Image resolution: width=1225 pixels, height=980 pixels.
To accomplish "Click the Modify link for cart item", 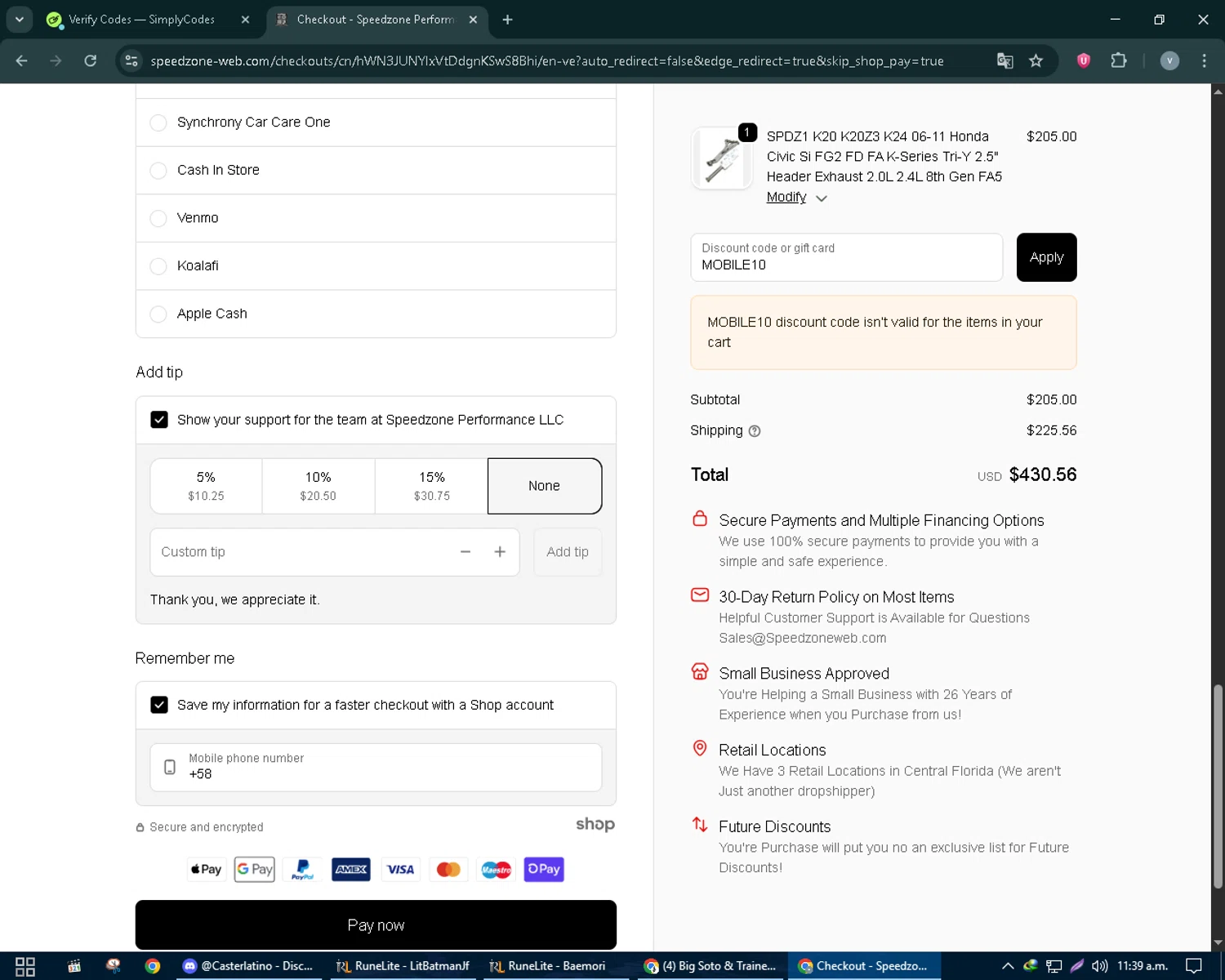I will (x=786, y=197).
